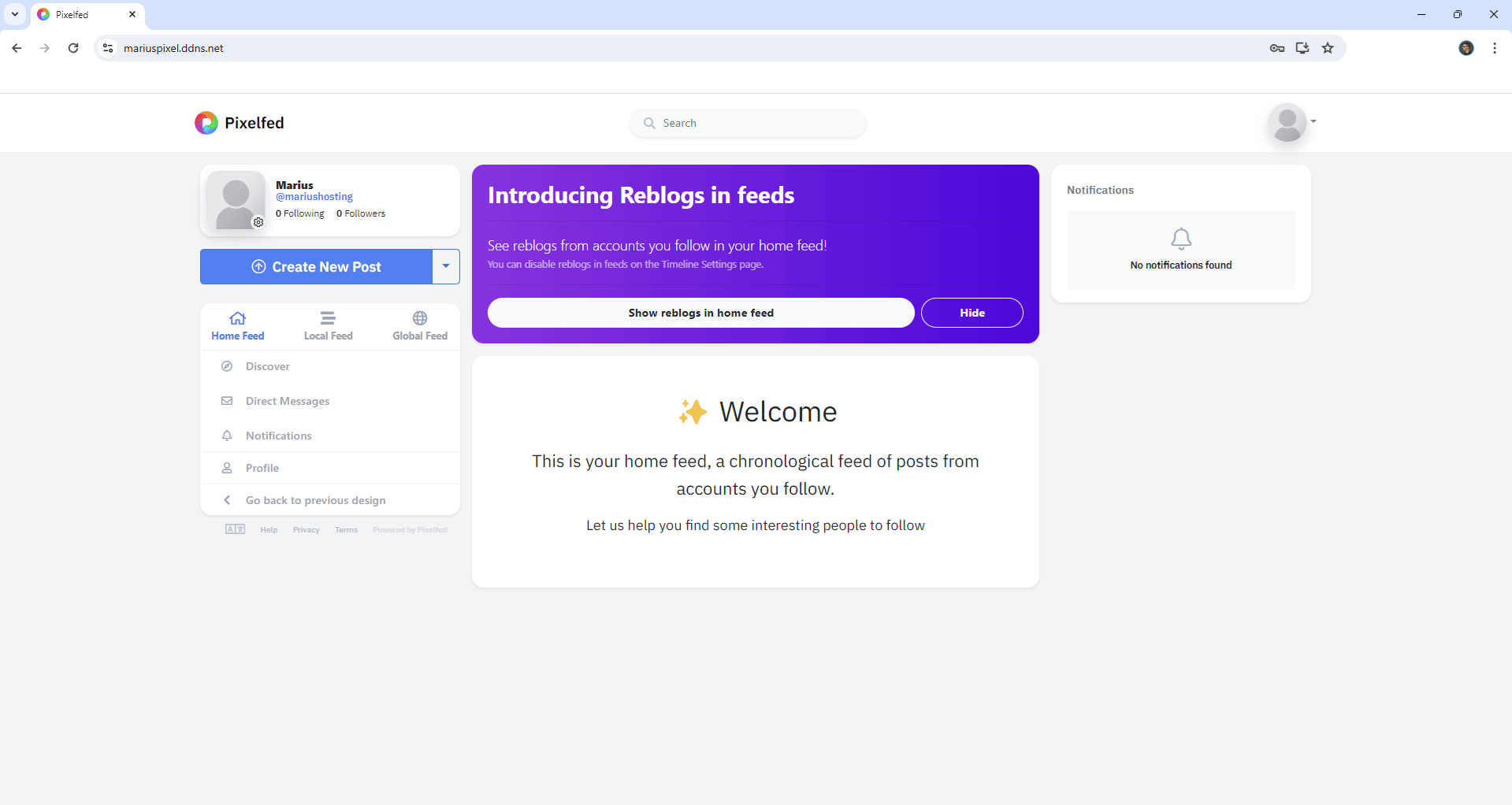This screenshot has height=805, width=1512.
Task: Open the Privacy footer link
Action: [306, 530]
